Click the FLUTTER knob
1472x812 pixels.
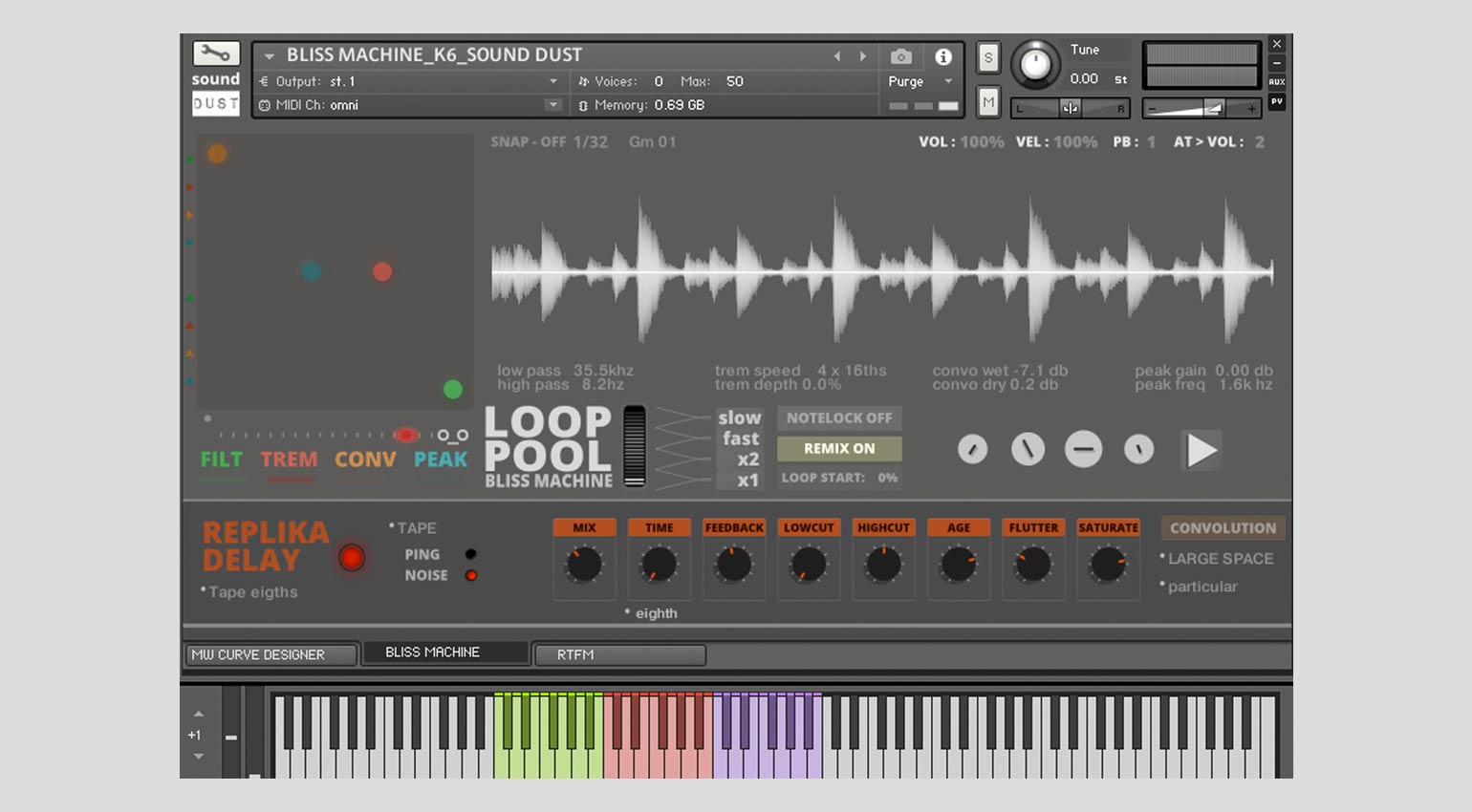tap(1033, 565)
